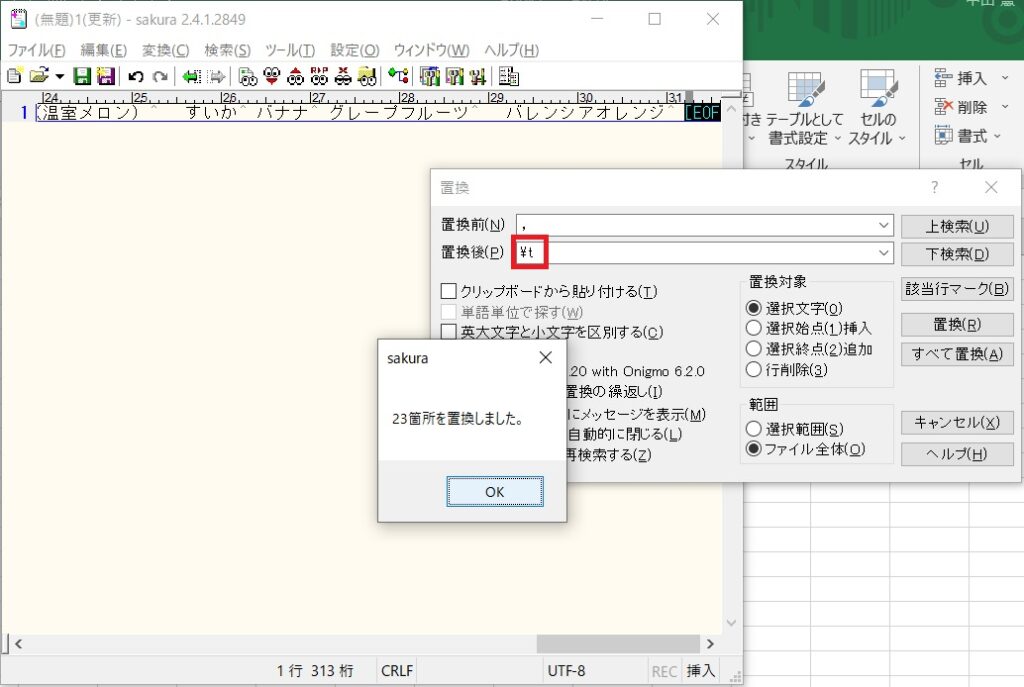The image size is (1024, 687).
Task: Open the type settings list icon
Action: [430, 76]
